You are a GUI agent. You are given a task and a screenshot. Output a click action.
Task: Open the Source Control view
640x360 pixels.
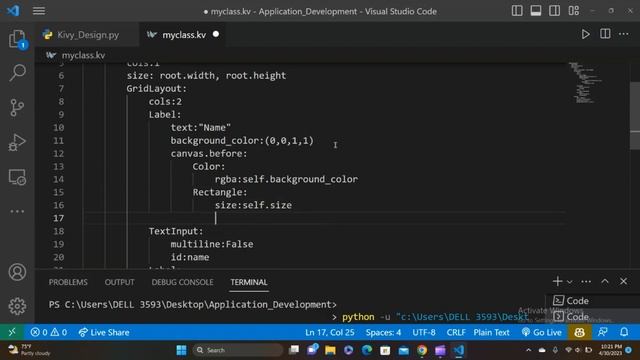click(18, 108)
